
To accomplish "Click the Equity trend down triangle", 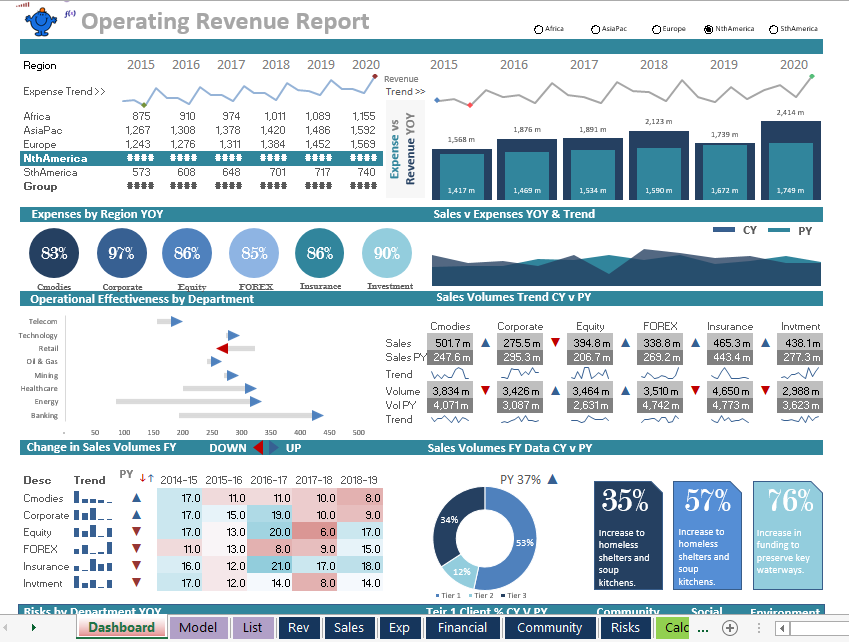I will point(136,532).
